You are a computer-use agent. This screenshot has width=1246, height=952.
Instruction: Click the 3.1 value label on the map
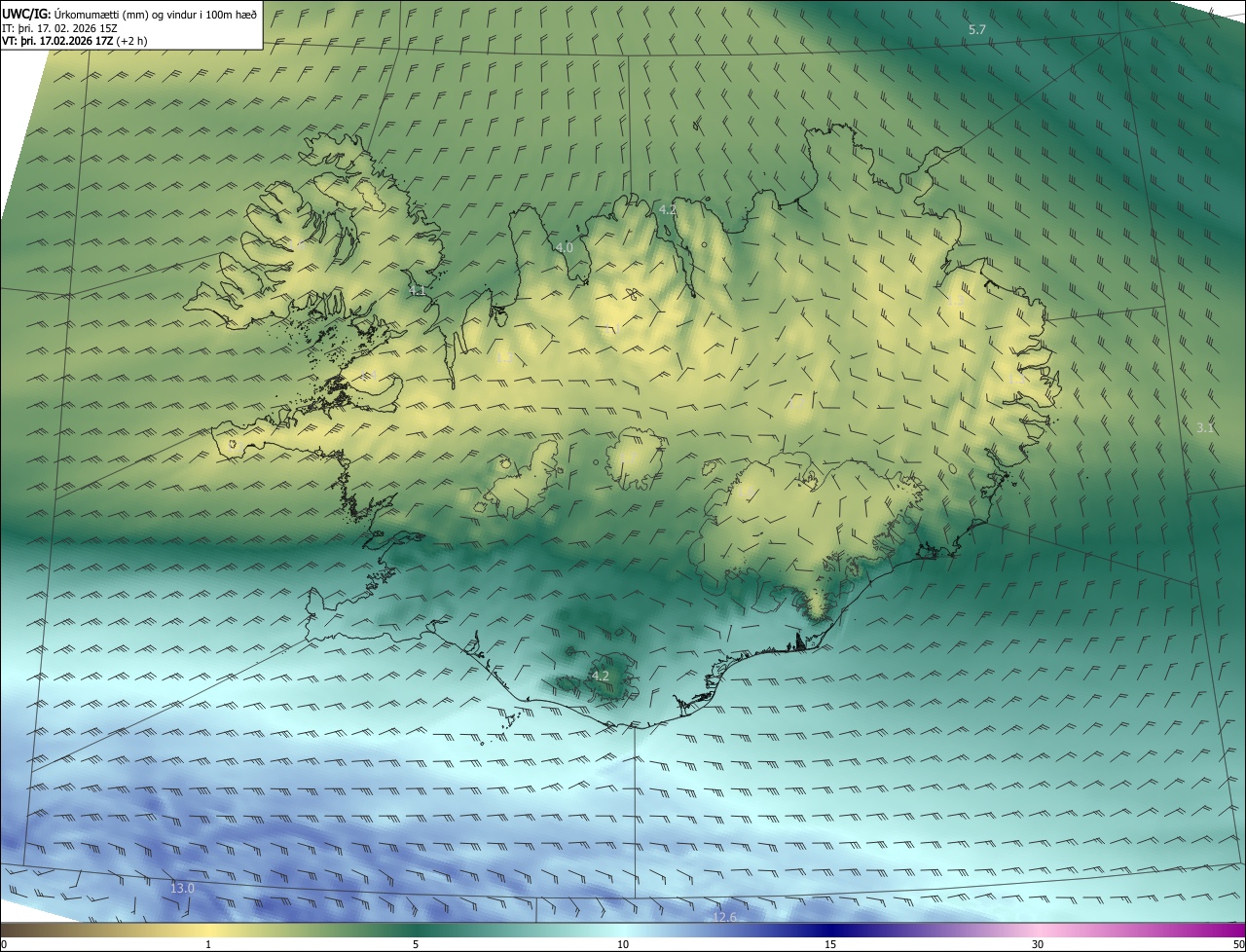point(1205,427)
